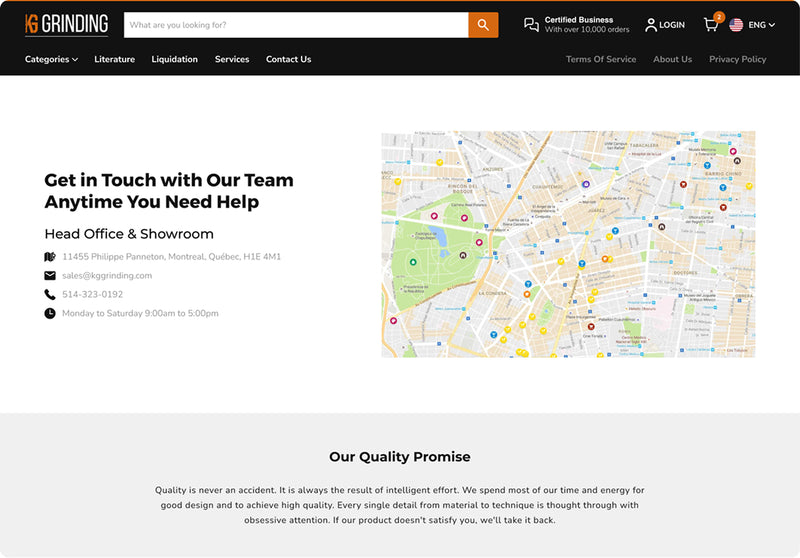Click the user Login icon
This screenshot has width=800, height=558.
pyautogui.click(x=651, y=25)
